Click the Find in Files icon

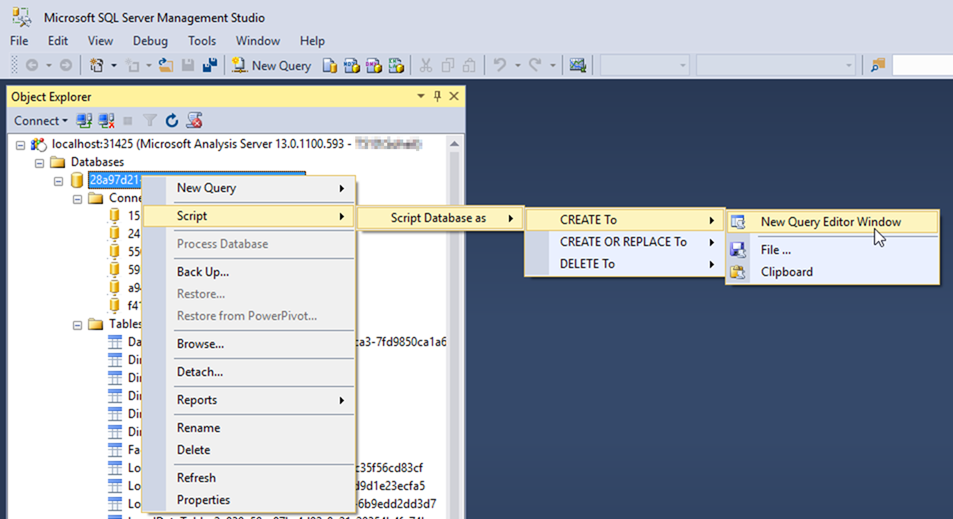[878, 66]
